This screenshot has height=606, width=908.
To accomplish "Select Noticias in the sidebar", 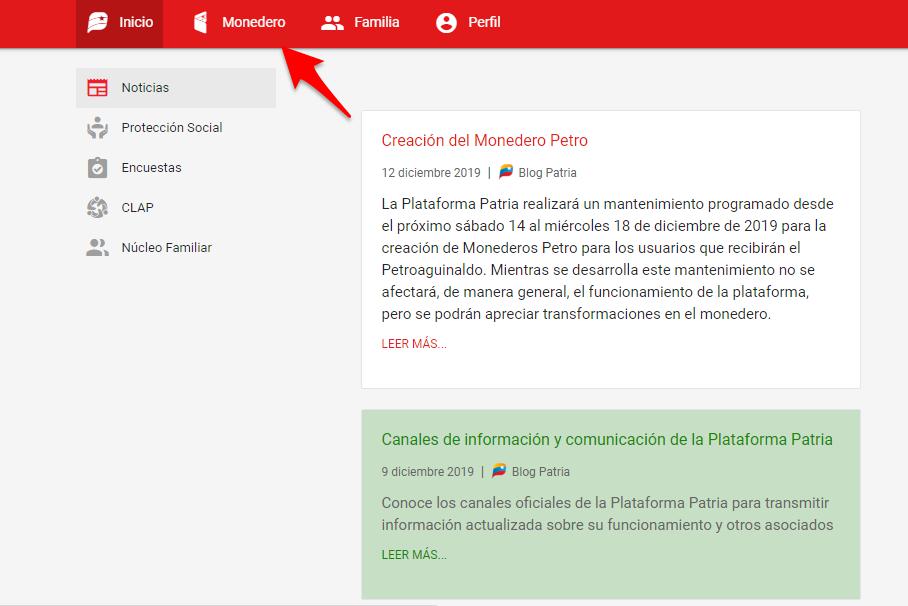I will point(176,87).
